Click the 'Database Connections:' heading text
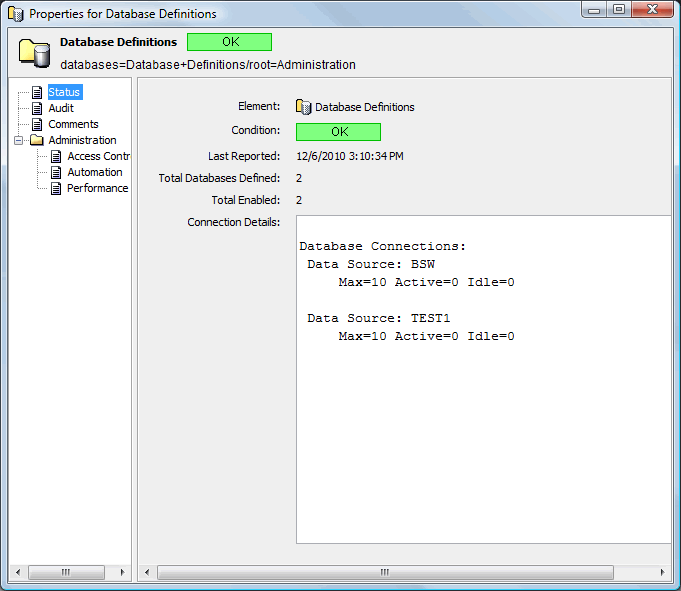Viewport: 681px width, 591px height. click(382, 246)
